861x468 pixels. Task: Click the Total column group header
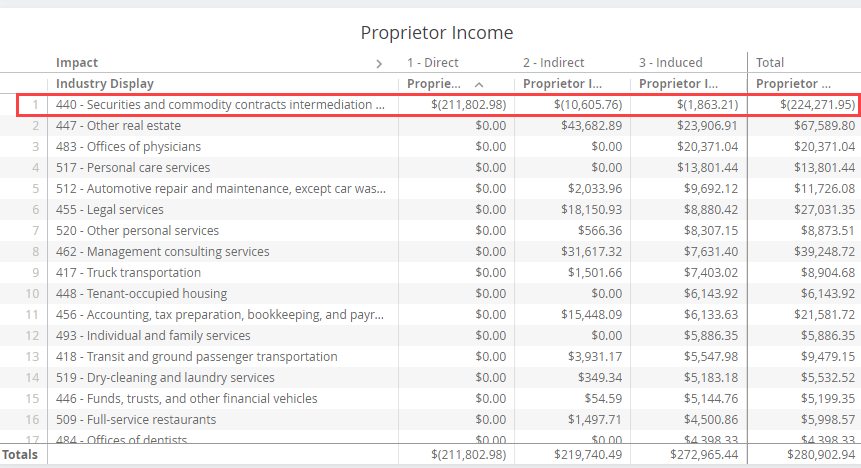(x=770, y=63)
